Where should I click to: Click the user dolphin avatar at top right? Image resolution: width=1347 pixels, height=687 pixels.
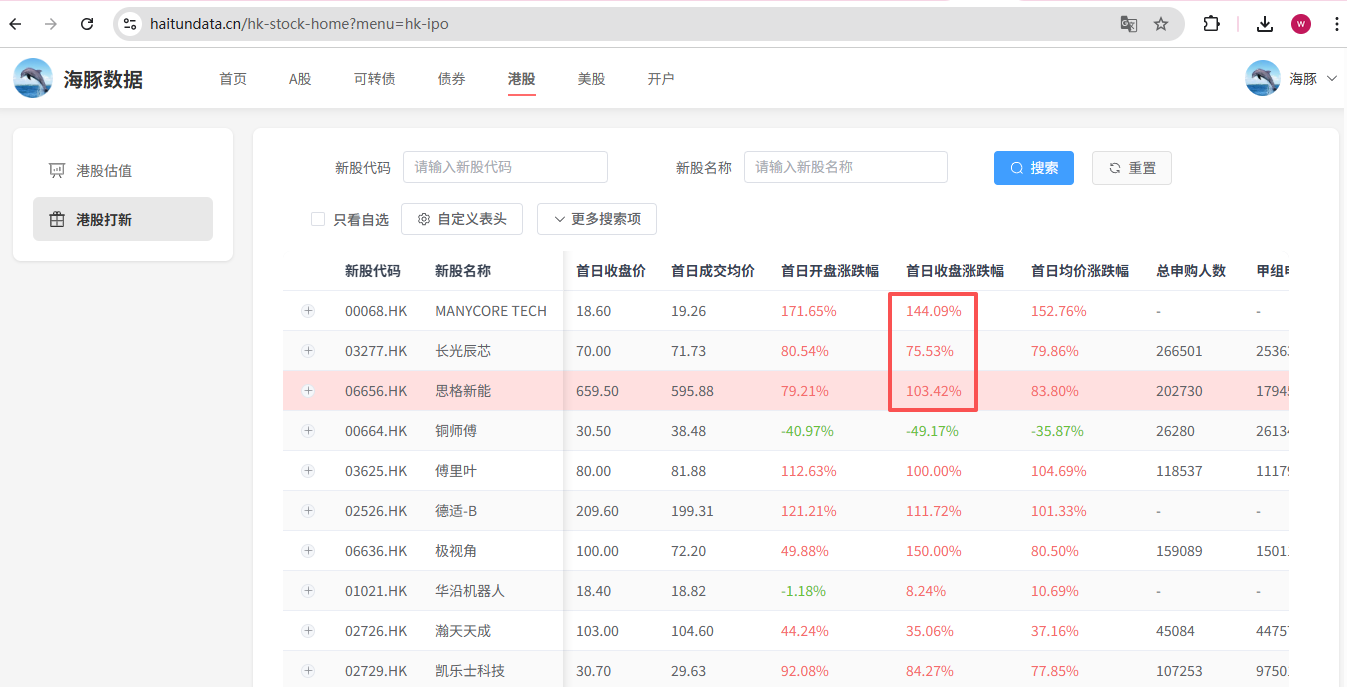click(1263, 78)
